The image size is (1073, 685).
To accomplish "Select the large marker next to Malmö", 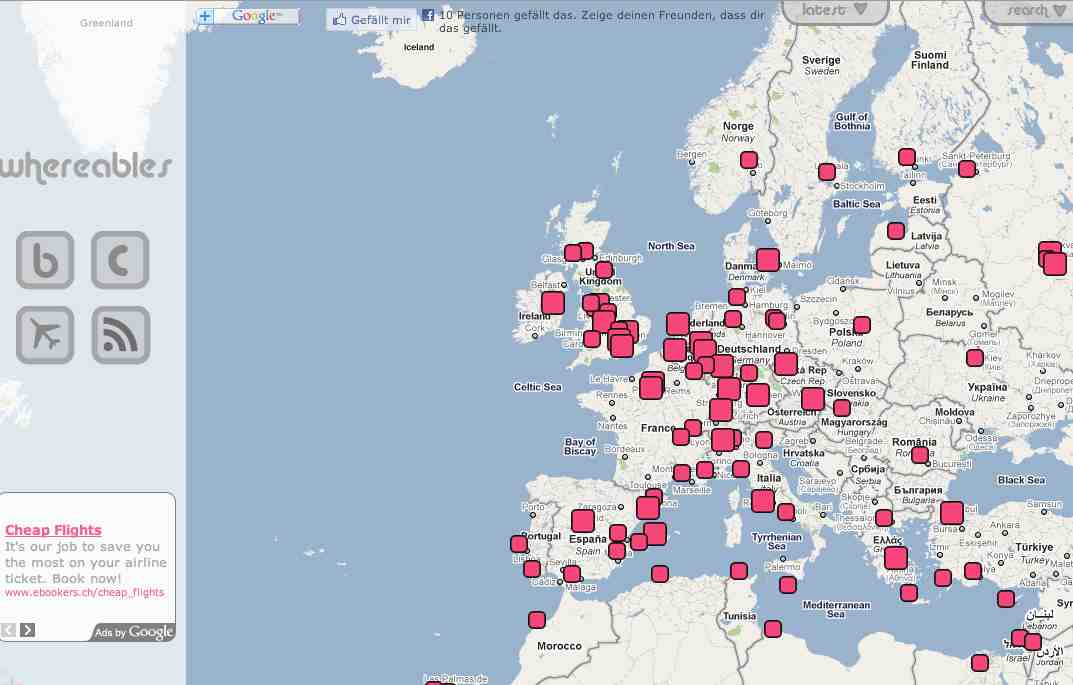I will 768,260.
